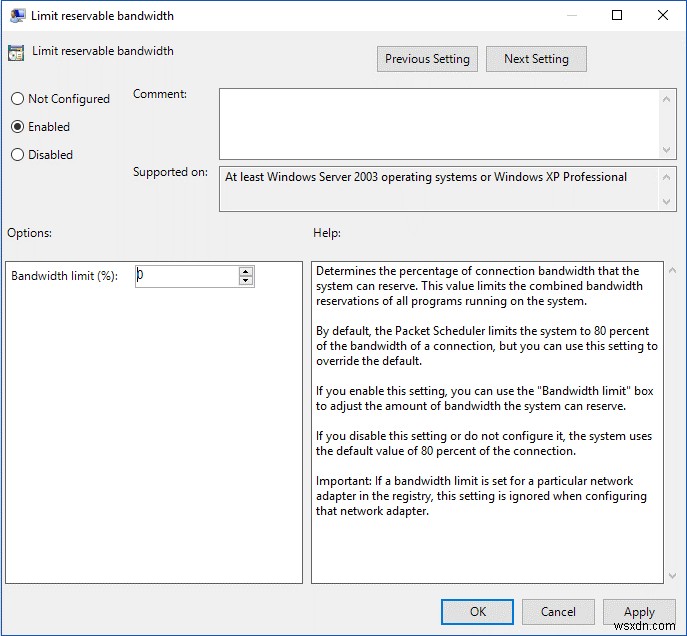Minimize the dialog window
Image resolution: width=687 pixels, height=636 pixels.
pyautogui.click(x=571, y=15)
